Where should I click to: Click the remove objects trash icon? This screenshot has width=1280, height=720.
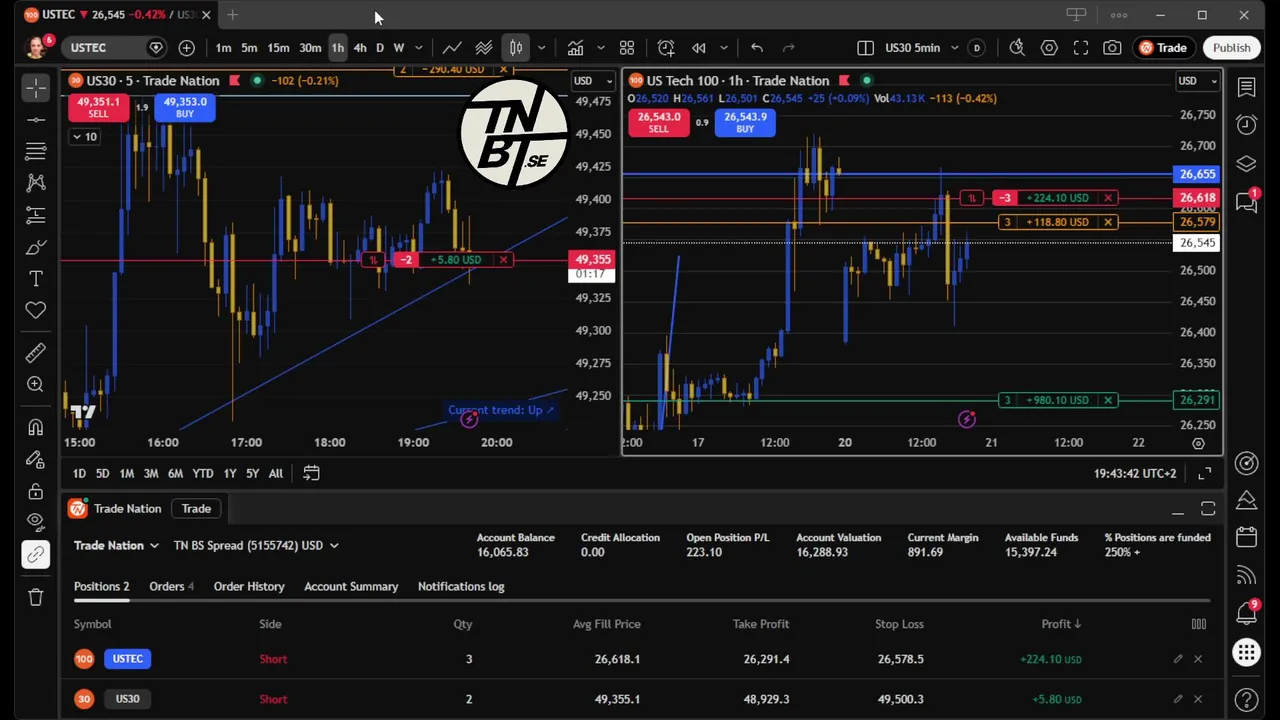click(x=36, y=598)
